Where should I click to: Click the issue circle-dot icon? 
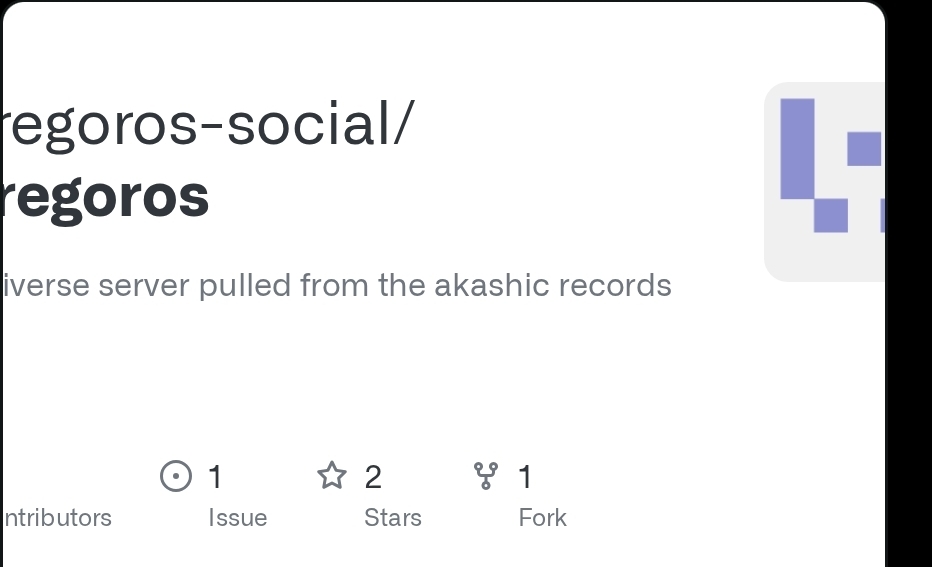point(175,476)
